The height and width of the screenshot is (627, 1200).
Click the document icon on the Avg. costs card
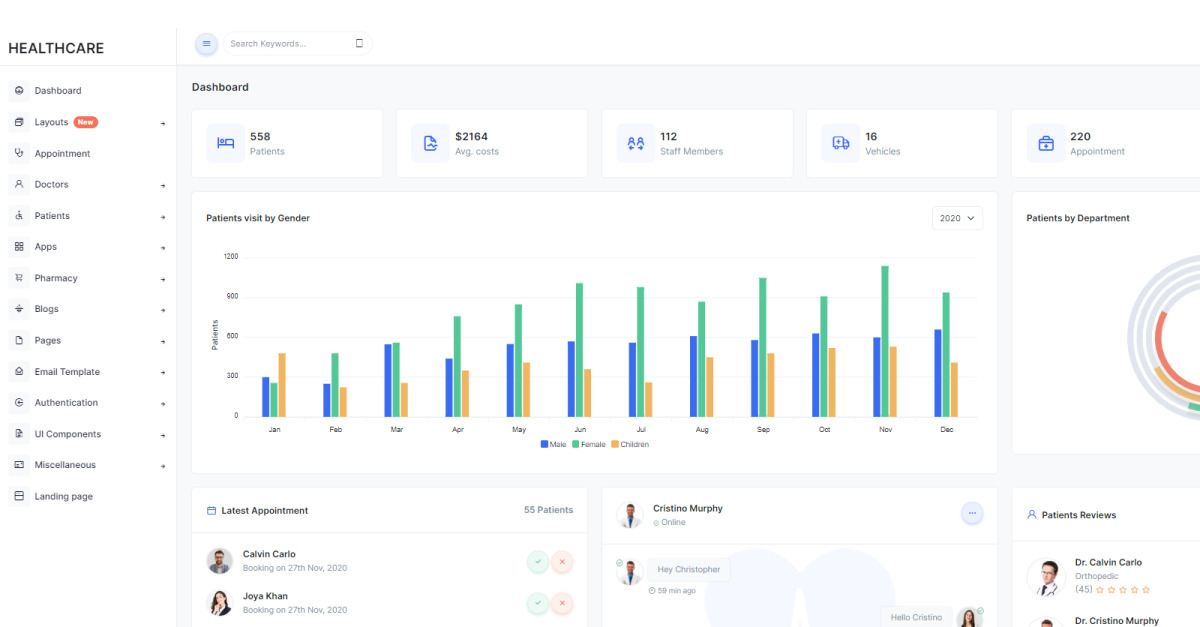tap(429, 143)
